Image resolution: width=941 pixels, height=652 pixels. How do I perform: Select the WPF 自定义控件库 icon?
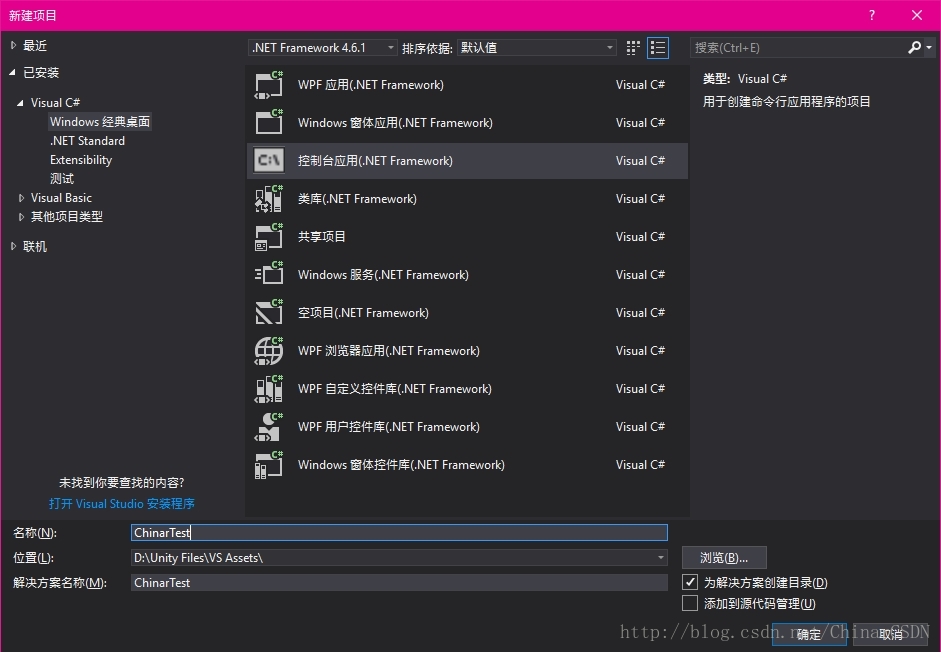pos(269,388)
